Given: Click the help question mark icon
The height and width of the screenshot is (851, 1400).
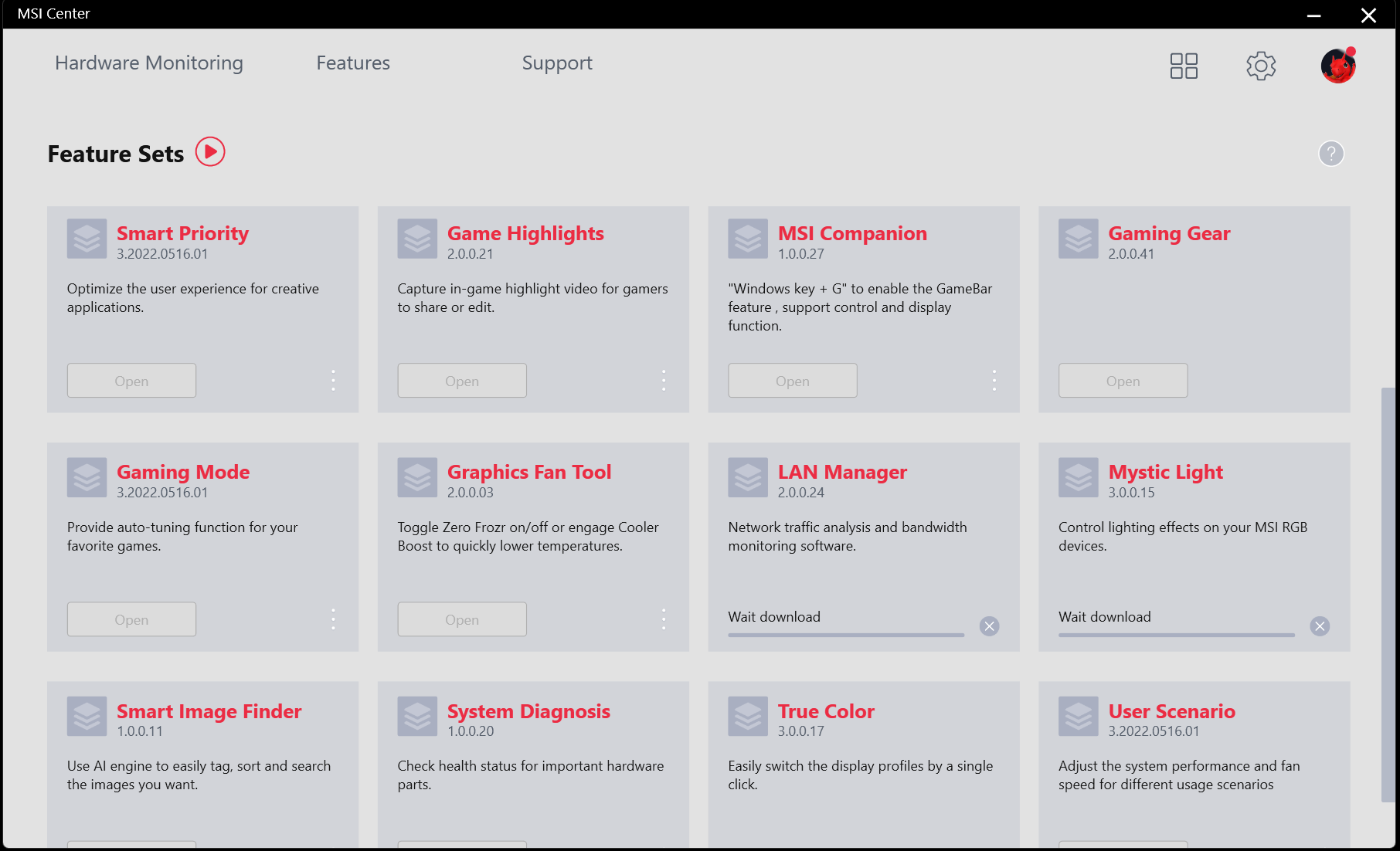Looking at the screenshot, I should (1330, 154).
